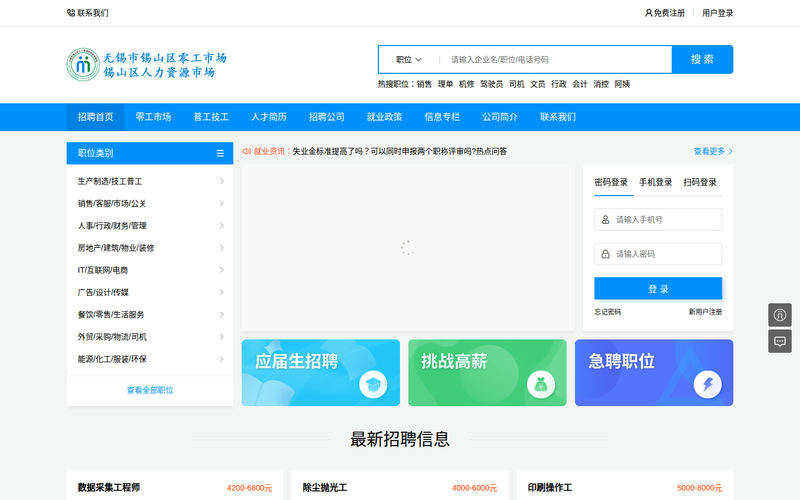Expand 广告/设计/传媒 category
The height and width of the screenshot is (500, 800).
click(150, 292)
